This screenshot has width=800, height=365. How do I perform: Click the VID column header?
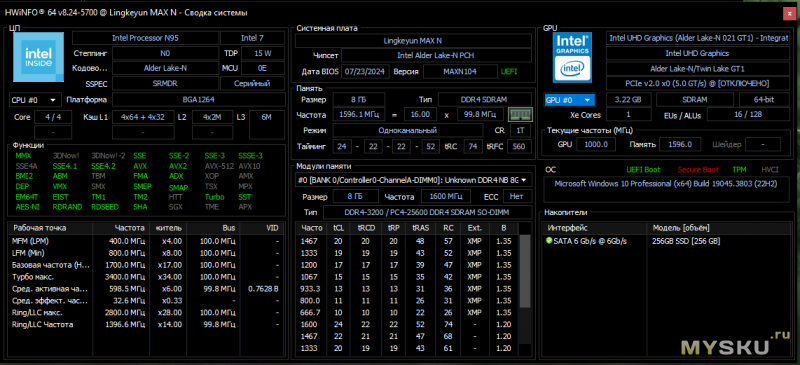tap(261, 228)
